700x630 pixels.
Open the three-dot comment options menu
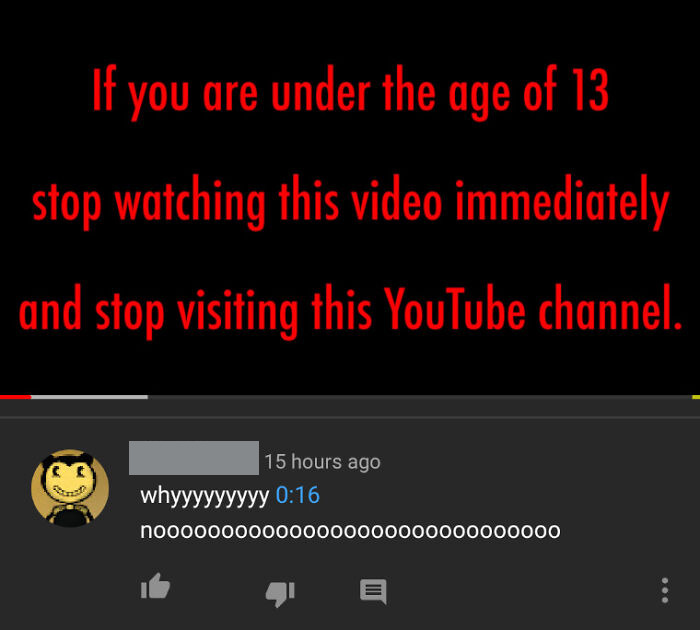click(665, 591)
